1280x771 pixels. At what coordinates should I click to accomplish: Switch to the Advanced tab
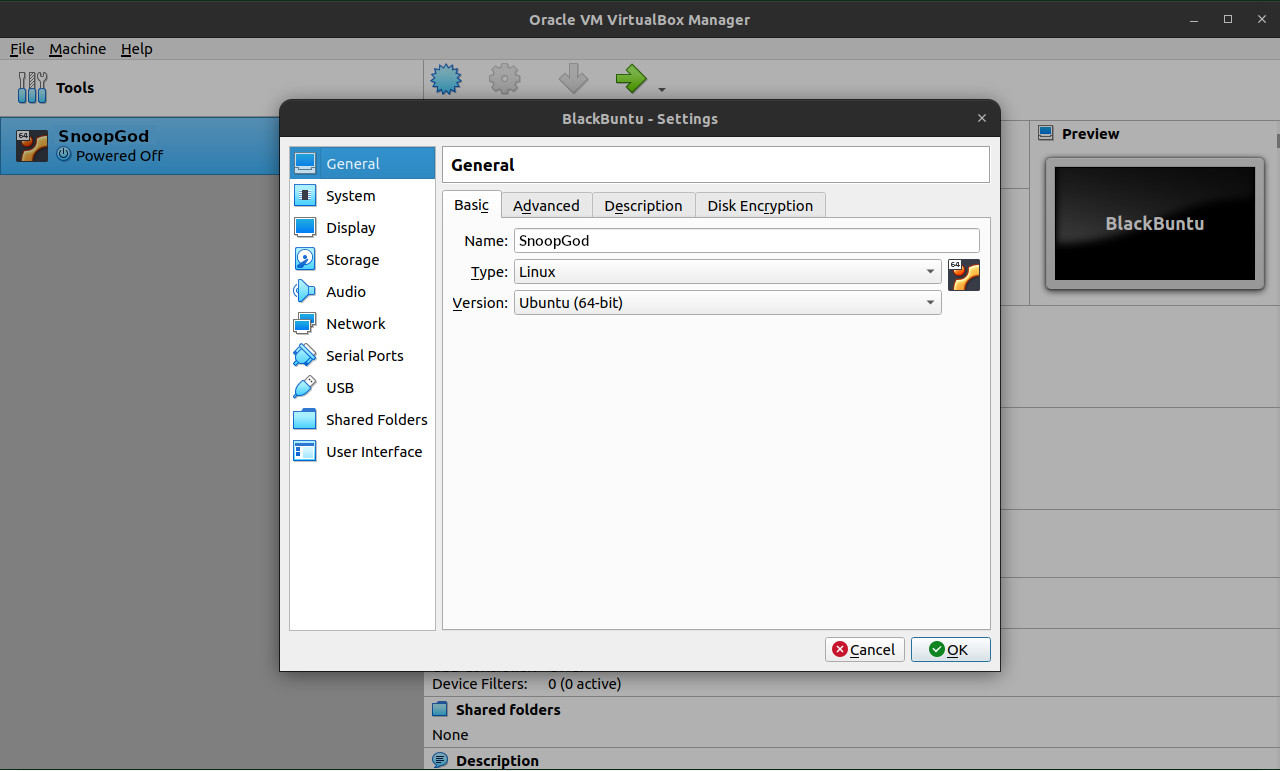pos(546,205)
